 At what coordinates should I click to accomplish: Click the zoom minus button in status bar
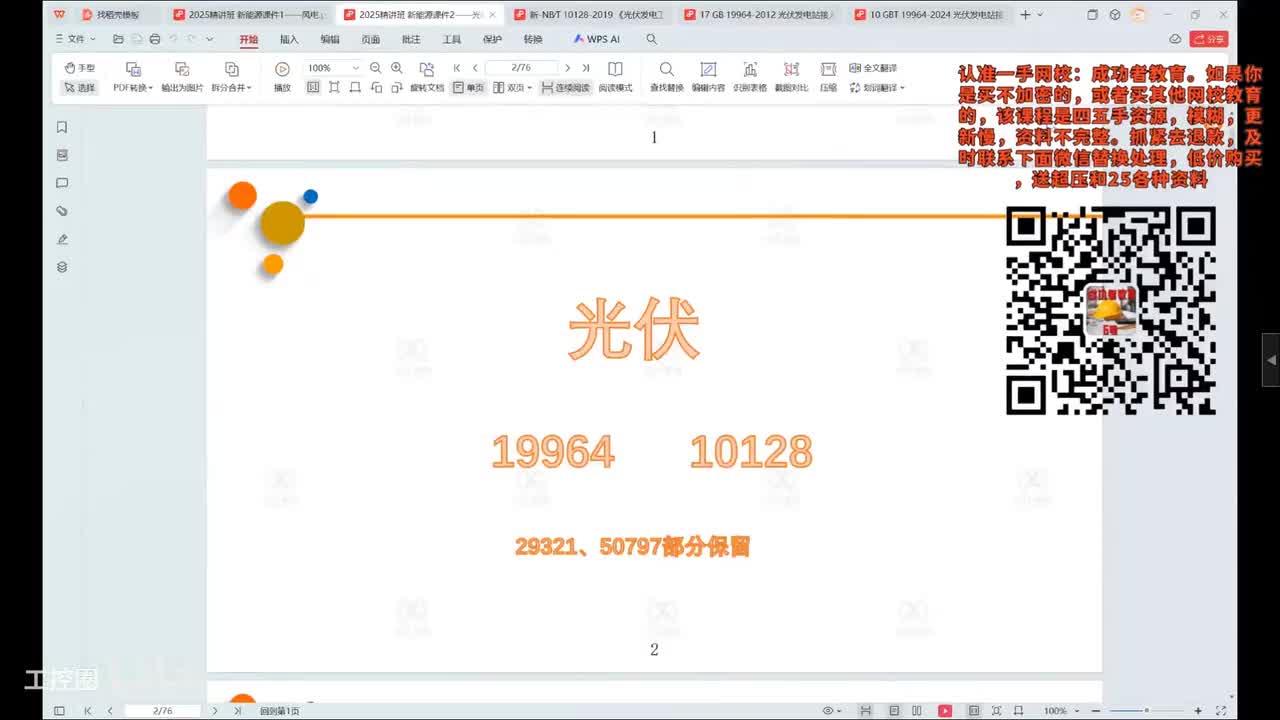[x=1098, y=710]
